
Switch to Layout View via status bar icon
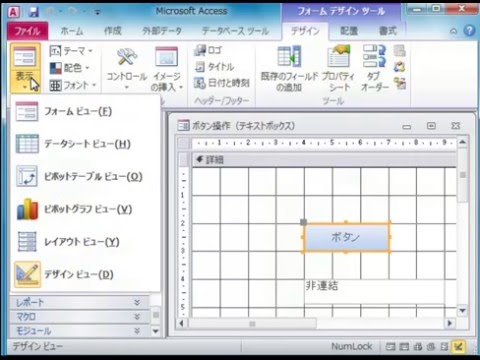(x=444, y=347)
